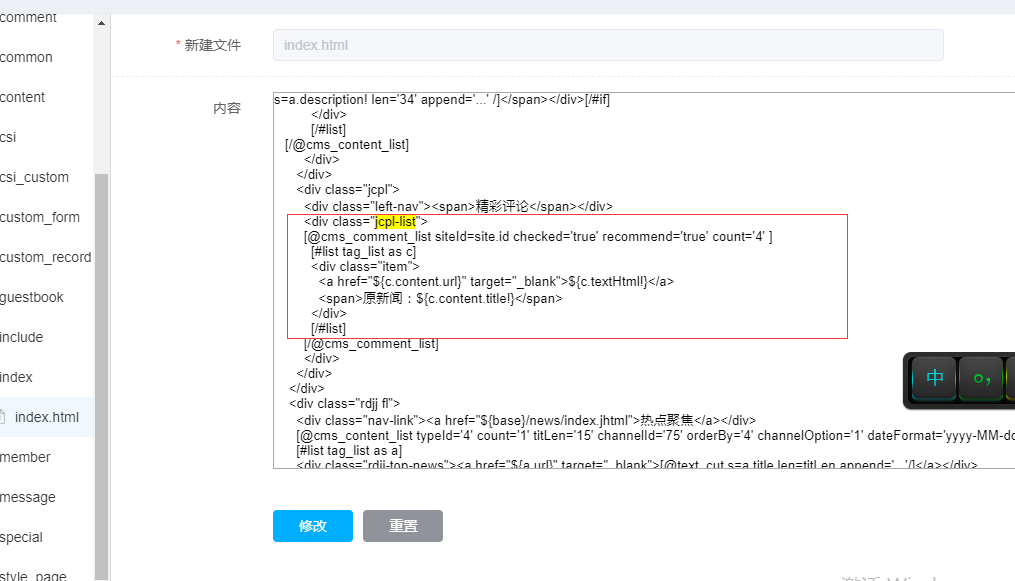This screenshot has height=581, width=1015.
Task: Click the '[/@cms_content_list]' line
Action: click(x=347, y=145)
